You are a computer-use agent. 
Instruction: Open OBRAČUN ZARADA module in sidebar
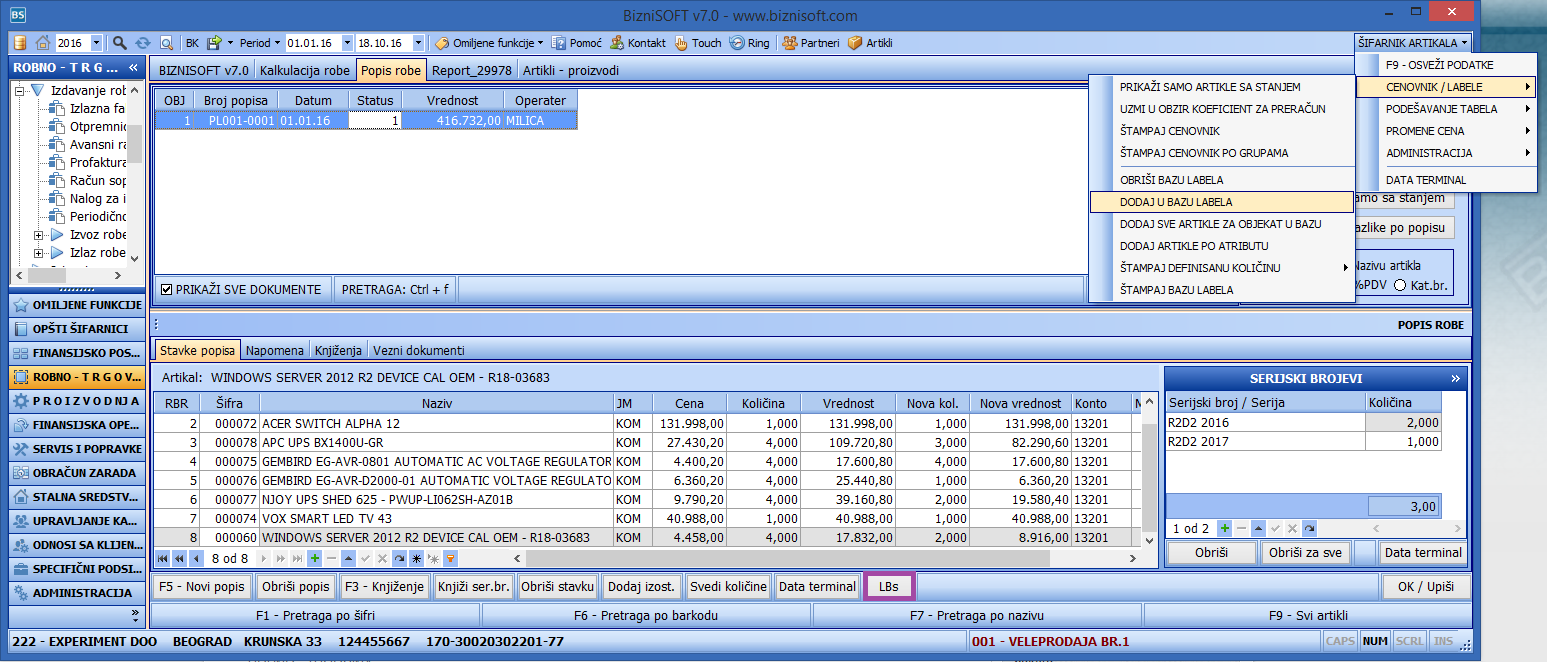point(76,472)
